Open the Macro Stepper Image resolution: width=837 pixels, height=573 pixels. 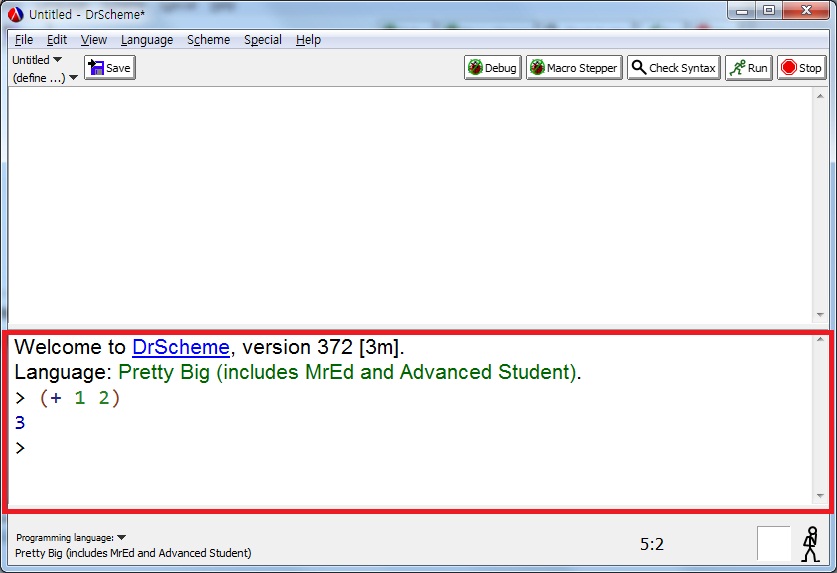[x=573, y=68]
